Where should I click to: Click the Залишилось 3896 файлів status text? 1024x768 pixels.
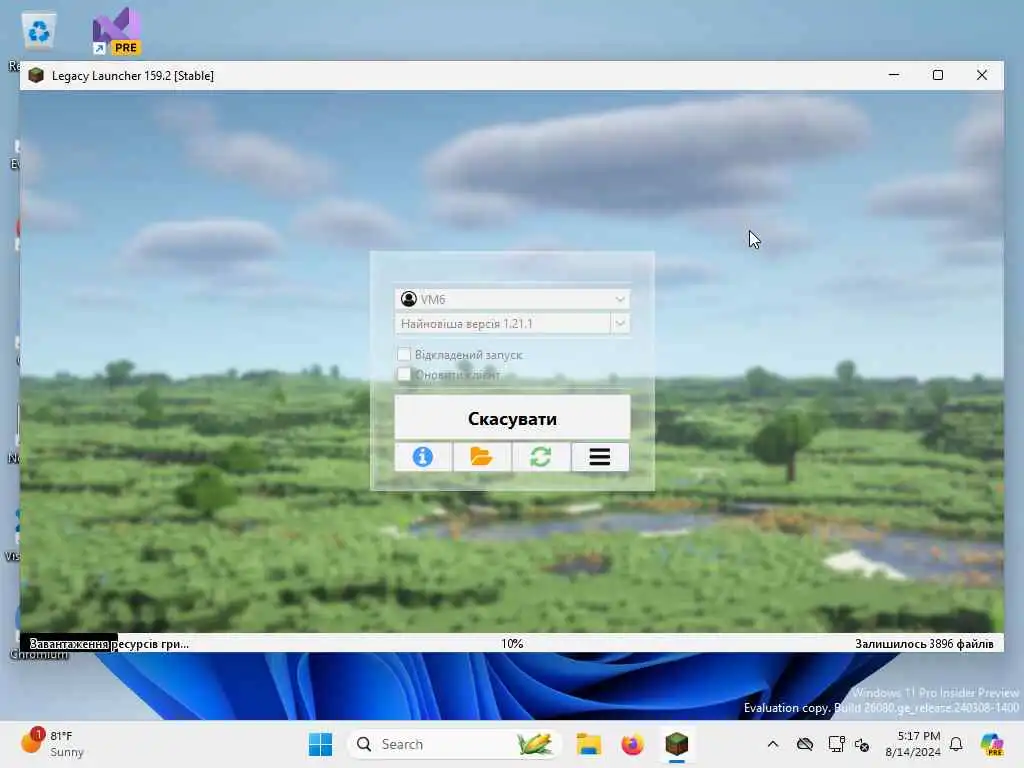coord(924,644)
